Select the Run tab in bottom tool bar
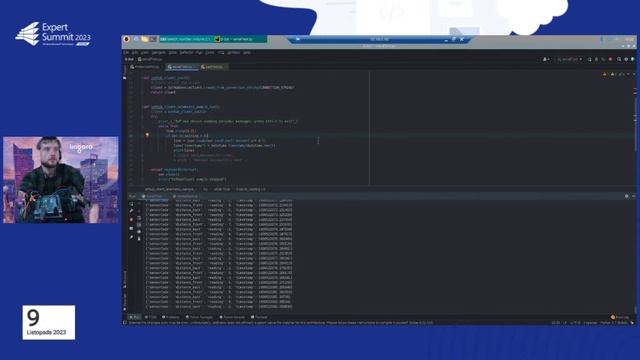The width and height of the screenshot is (640, 360). tap(135, 317)
